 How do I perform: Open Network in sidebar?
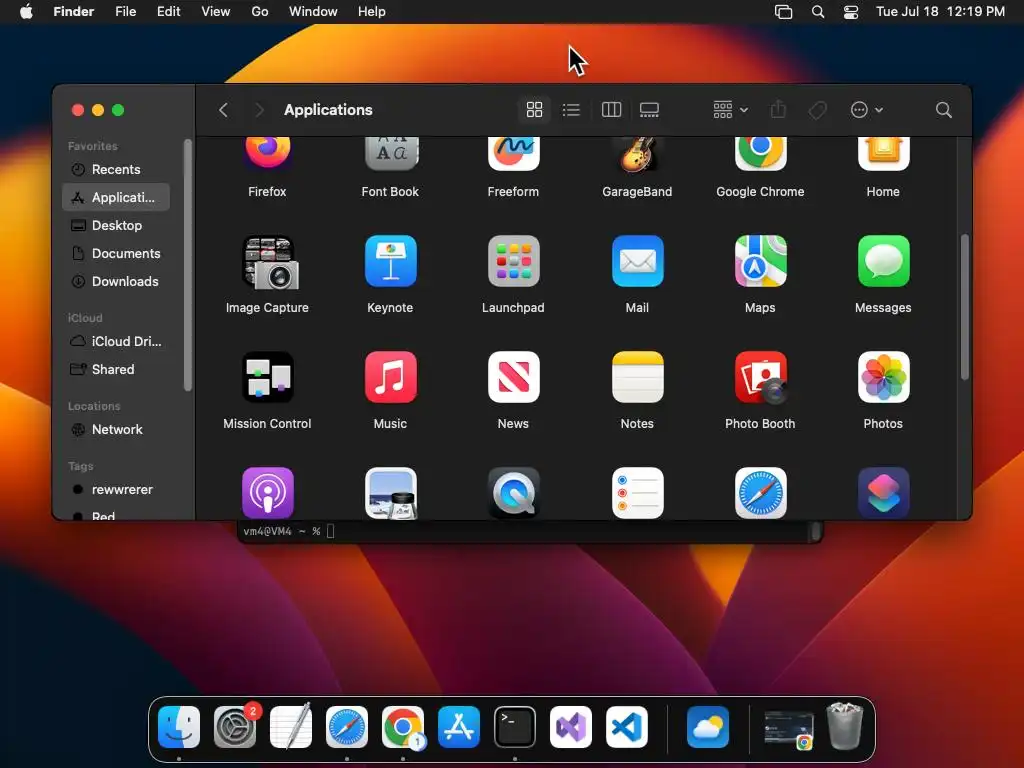(116, 429)
